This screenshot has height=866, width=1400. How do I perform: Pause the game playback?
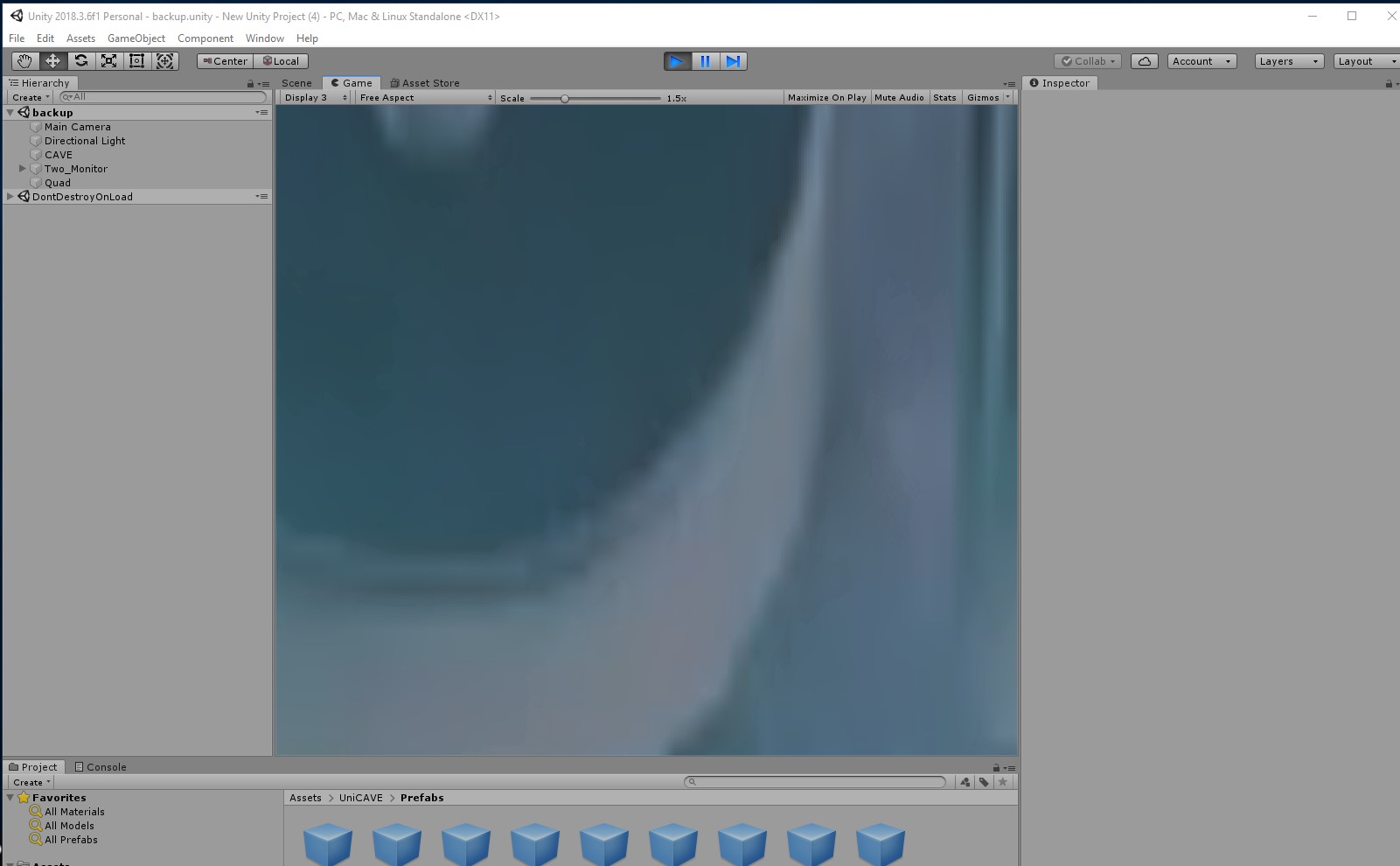pyautogui.click(x=705, y=61)
